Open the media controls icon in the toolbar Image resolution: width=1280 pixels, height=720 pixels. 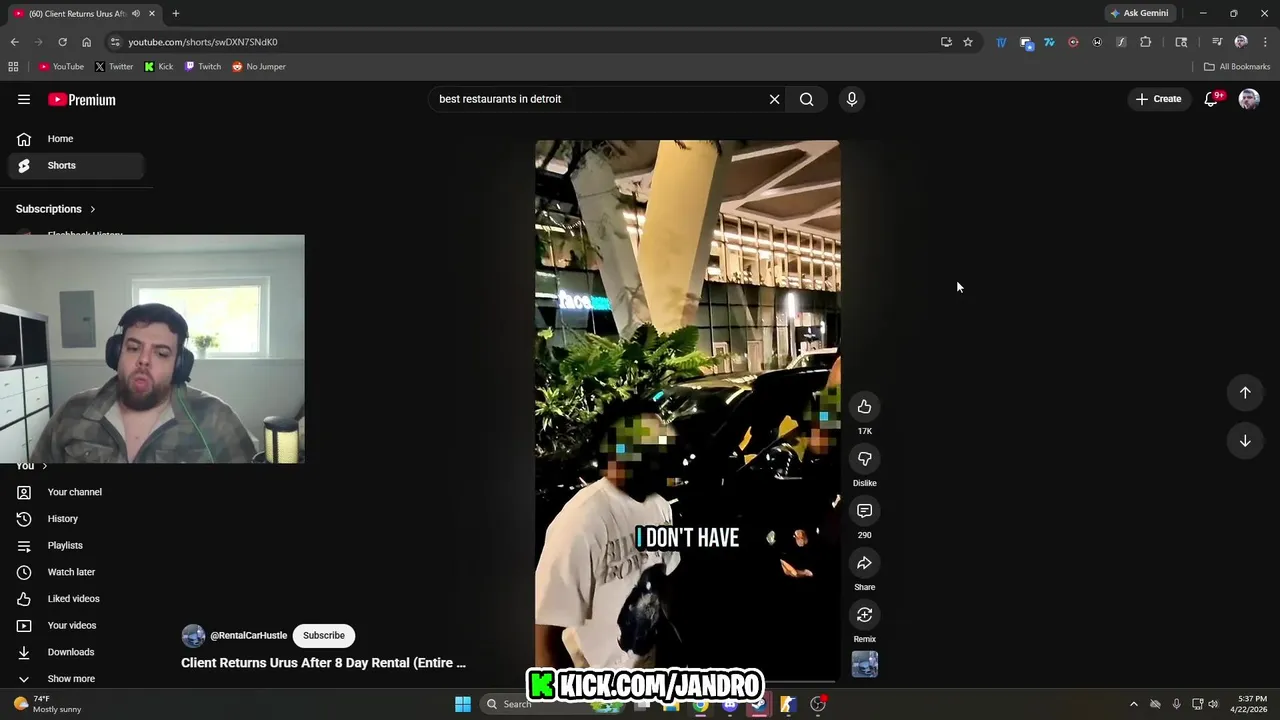[x=1217, y=42]
